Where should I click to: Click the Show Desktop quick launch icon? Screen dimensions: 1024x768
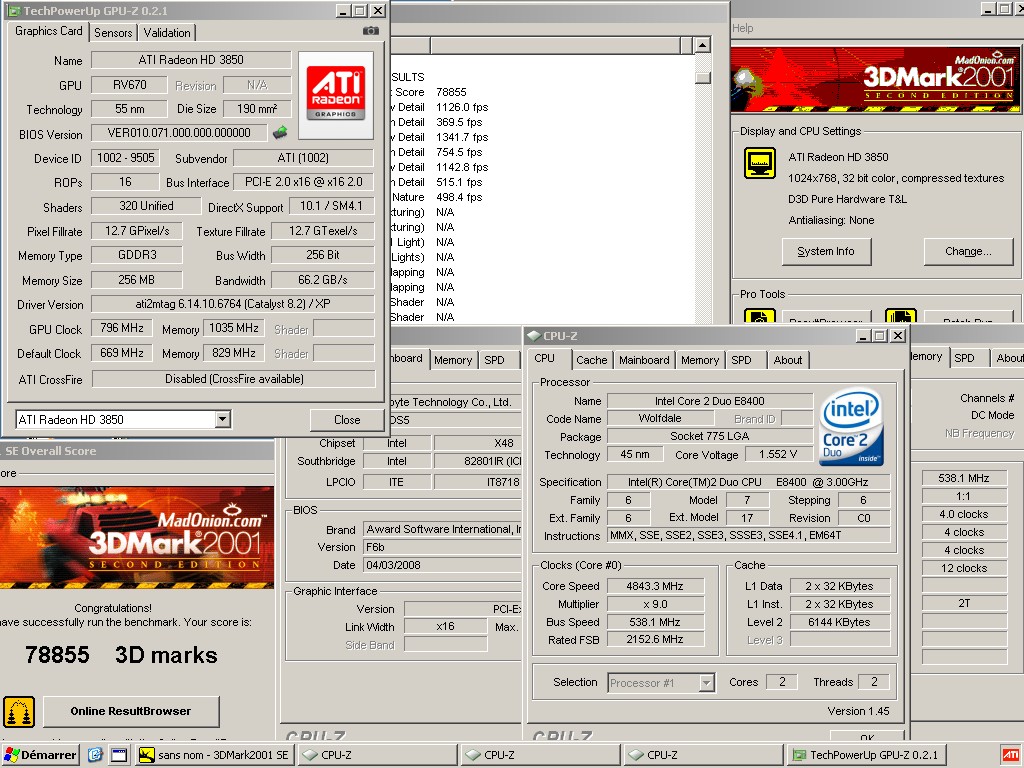click(x=119, y=755)
